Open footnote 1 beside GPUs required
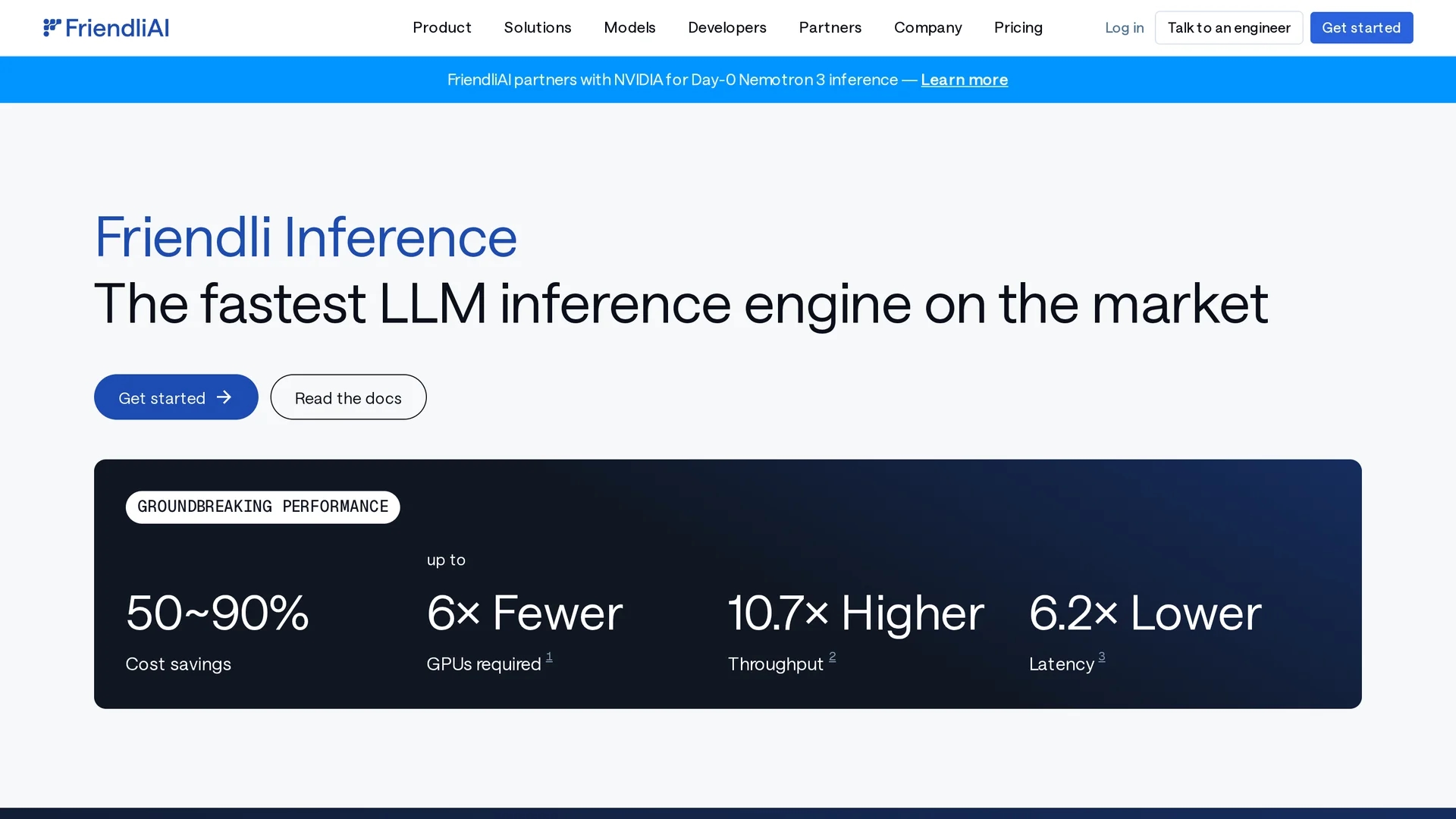Image resolution: width=1456 pixels, height=819 pixels. (x=549, y=657)
